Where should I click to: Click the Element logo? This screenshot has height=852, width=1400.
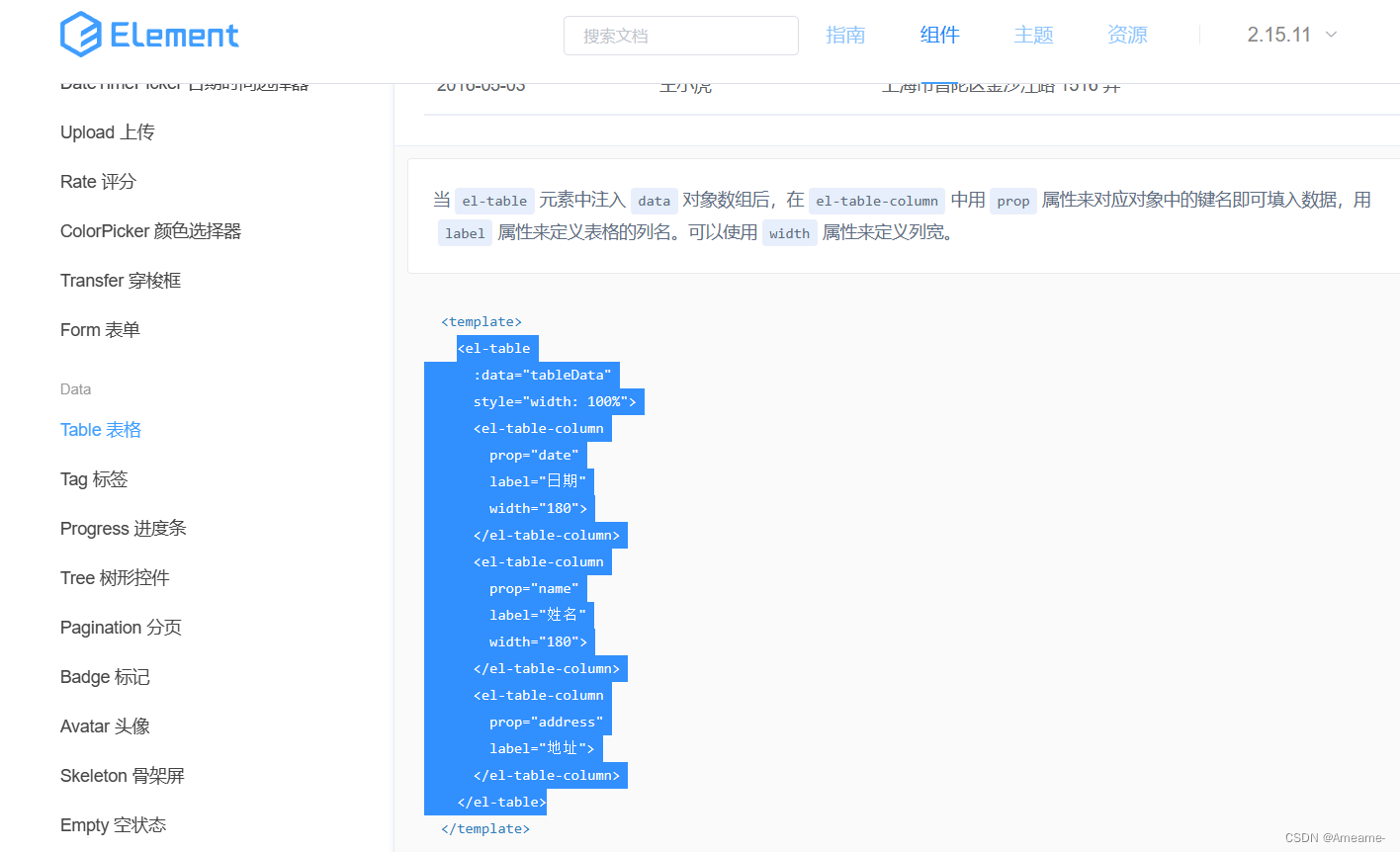[x=149, y=35]
